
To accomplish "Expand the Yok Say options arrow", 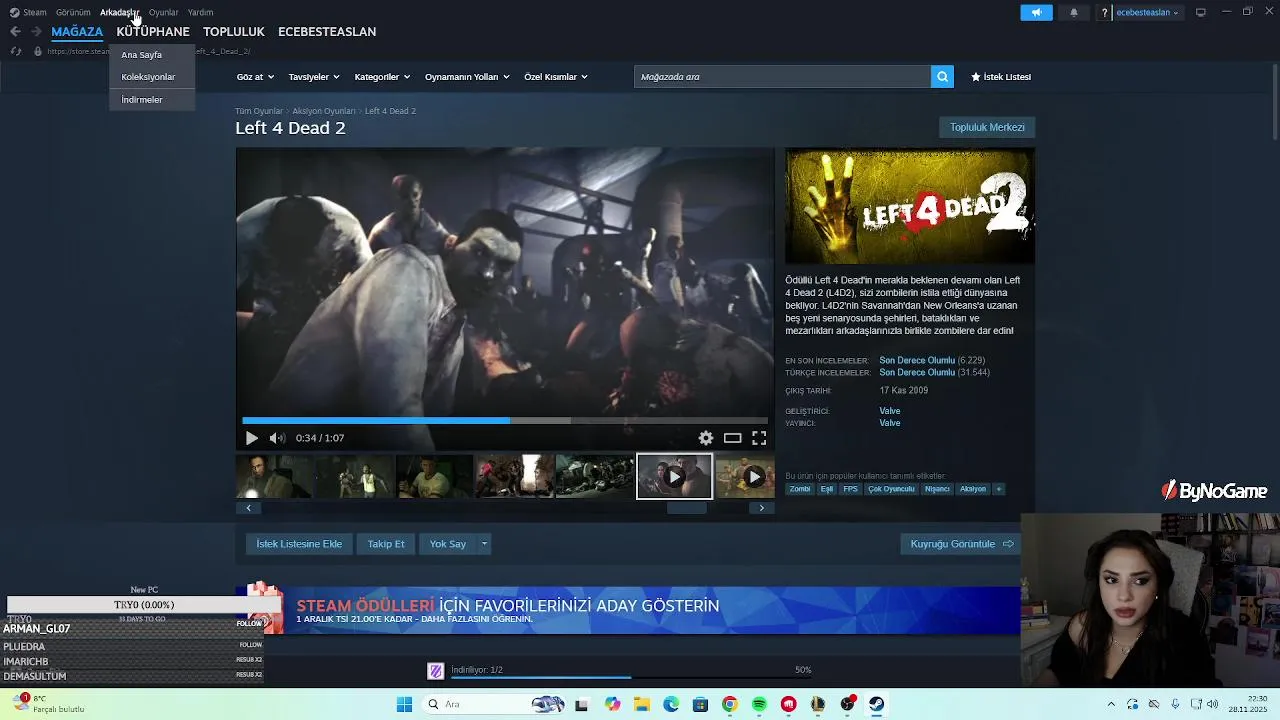I will coord(484,544).
